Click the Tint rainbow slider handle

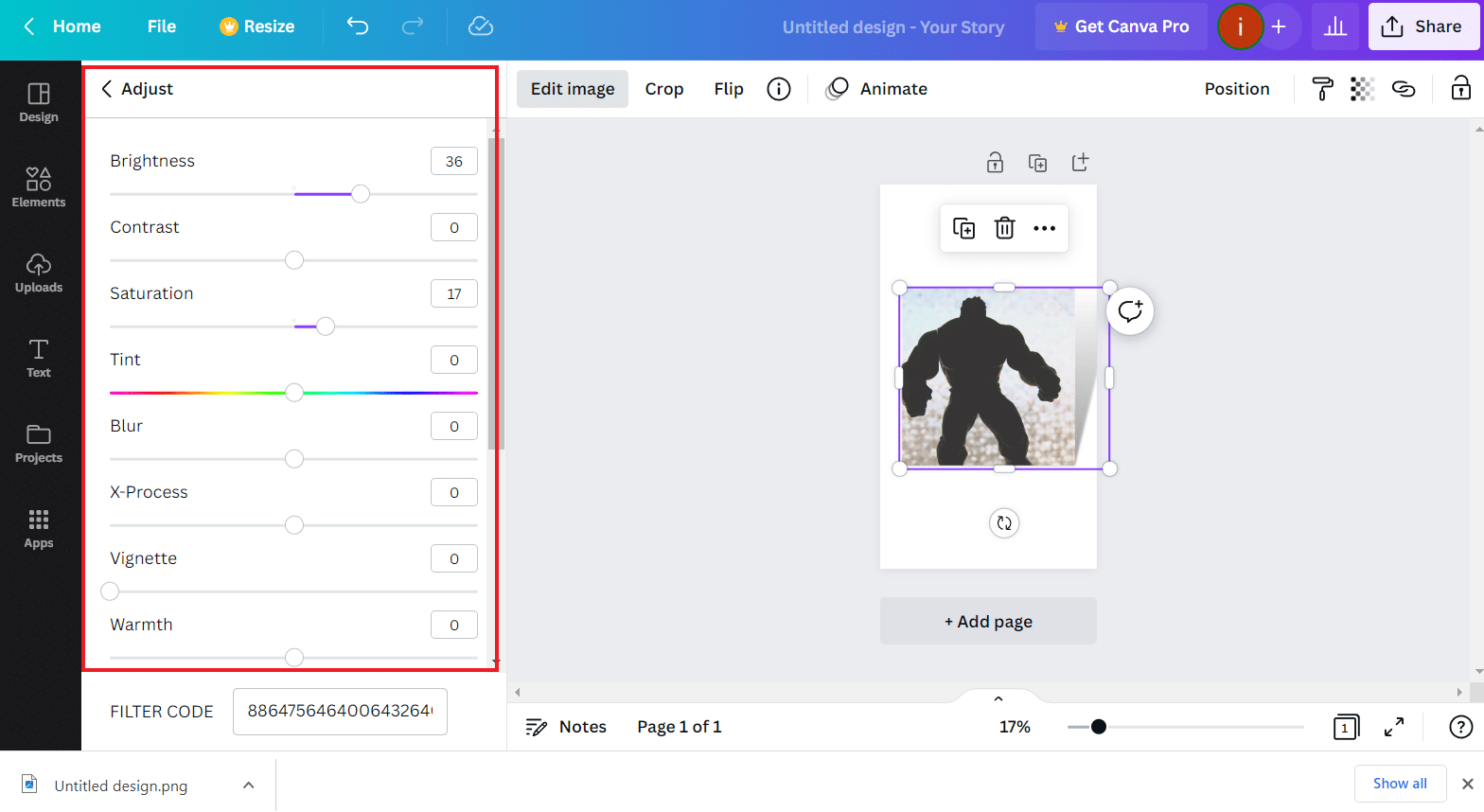[294, 393]
